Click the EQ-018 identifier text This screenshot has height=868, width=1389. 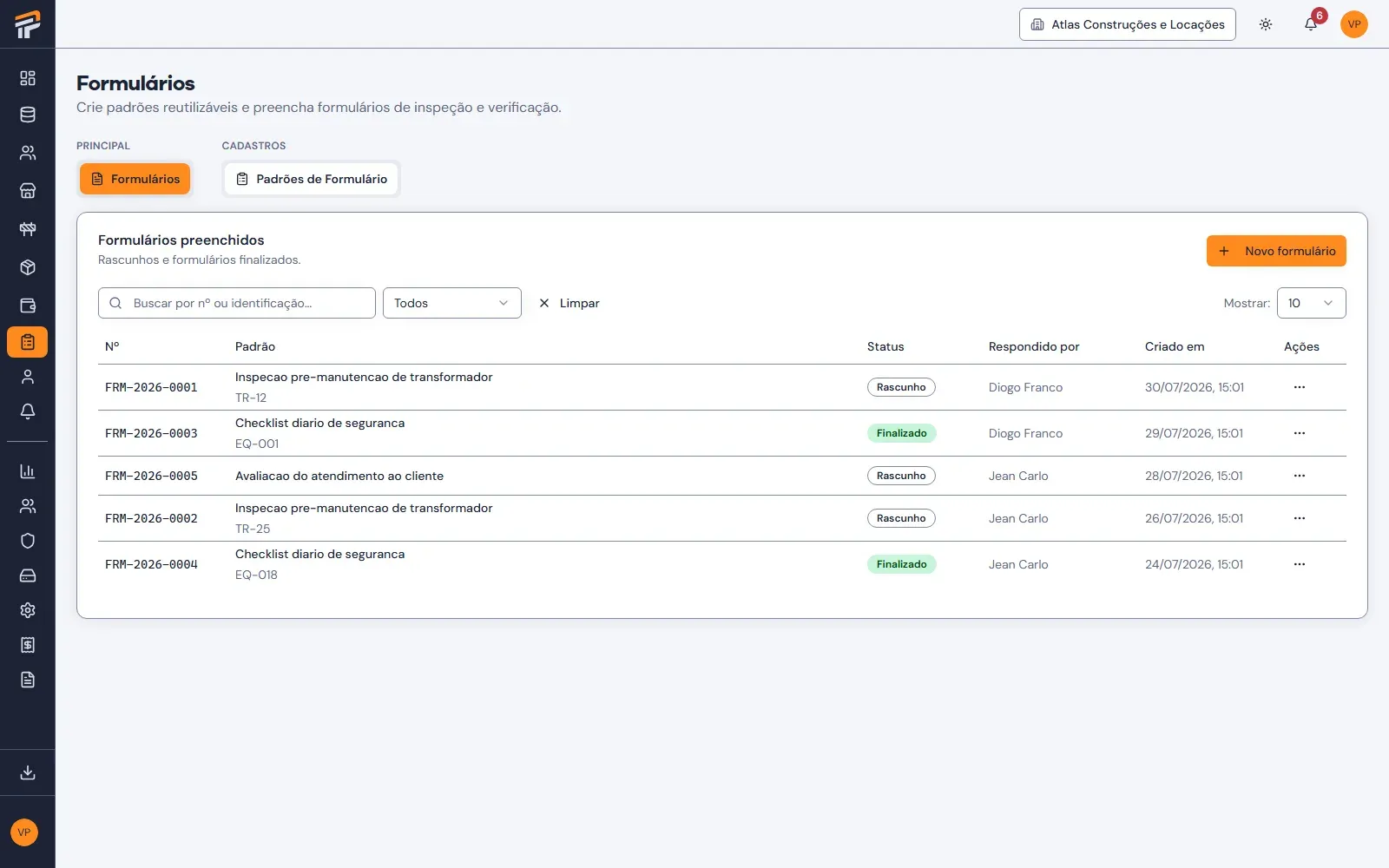tap(256, 575)
